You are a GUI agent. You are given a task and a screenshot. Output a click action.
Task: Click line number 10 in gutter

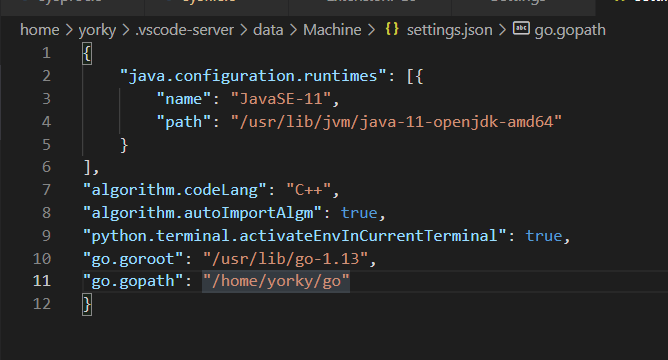pyautogui.click(x=42, y=259)
